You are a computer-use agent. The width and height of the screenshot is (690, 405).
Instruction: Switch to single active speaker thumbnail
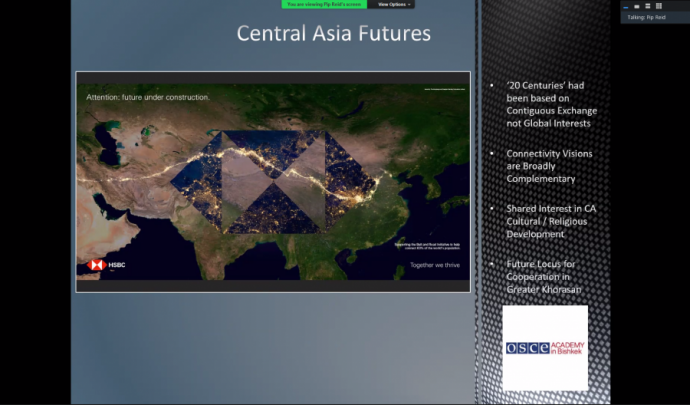(x=637, y=6)
